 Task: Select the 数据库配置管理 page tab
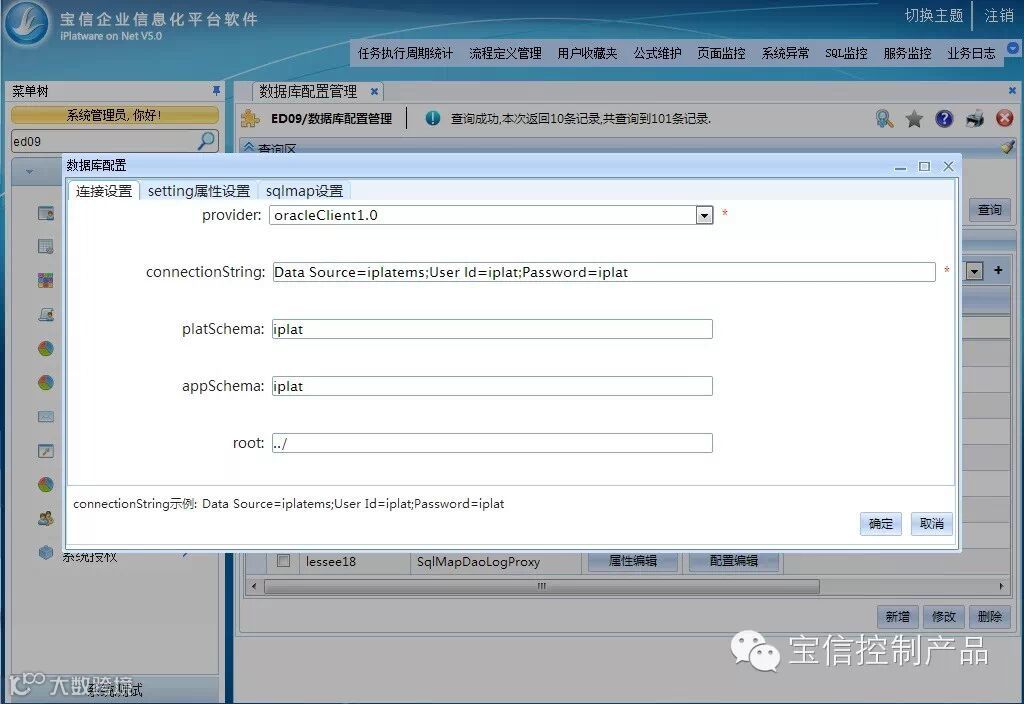click(x=308, y=91)
